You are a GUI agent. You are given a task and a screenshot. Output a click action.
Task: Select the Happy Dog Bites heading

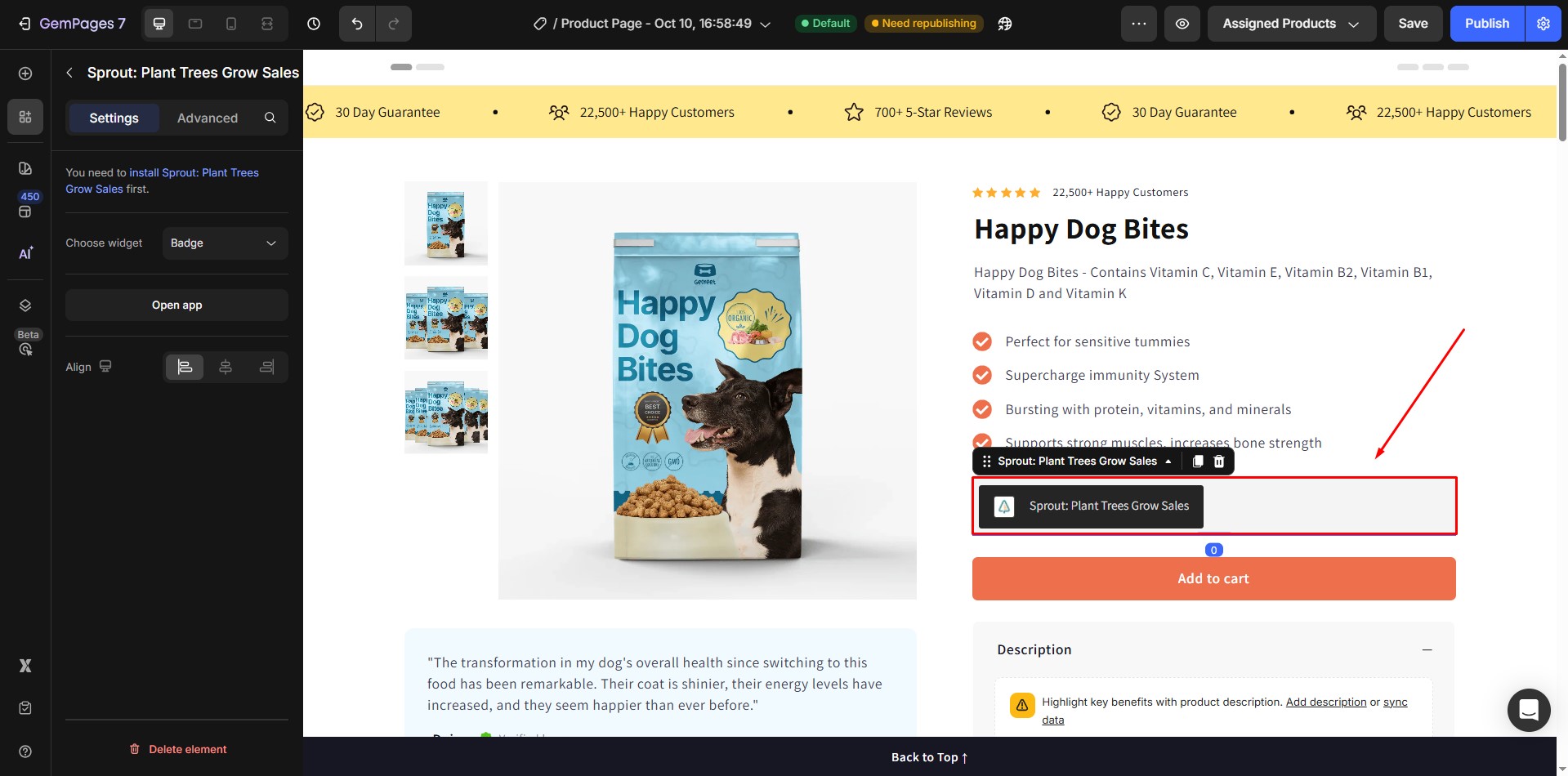1081,230
